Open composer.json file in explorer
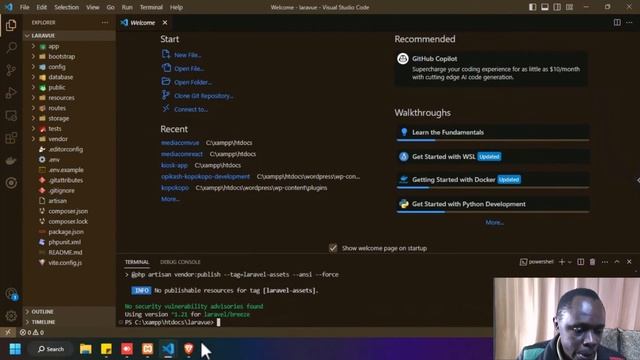 [x=69, y=211]
